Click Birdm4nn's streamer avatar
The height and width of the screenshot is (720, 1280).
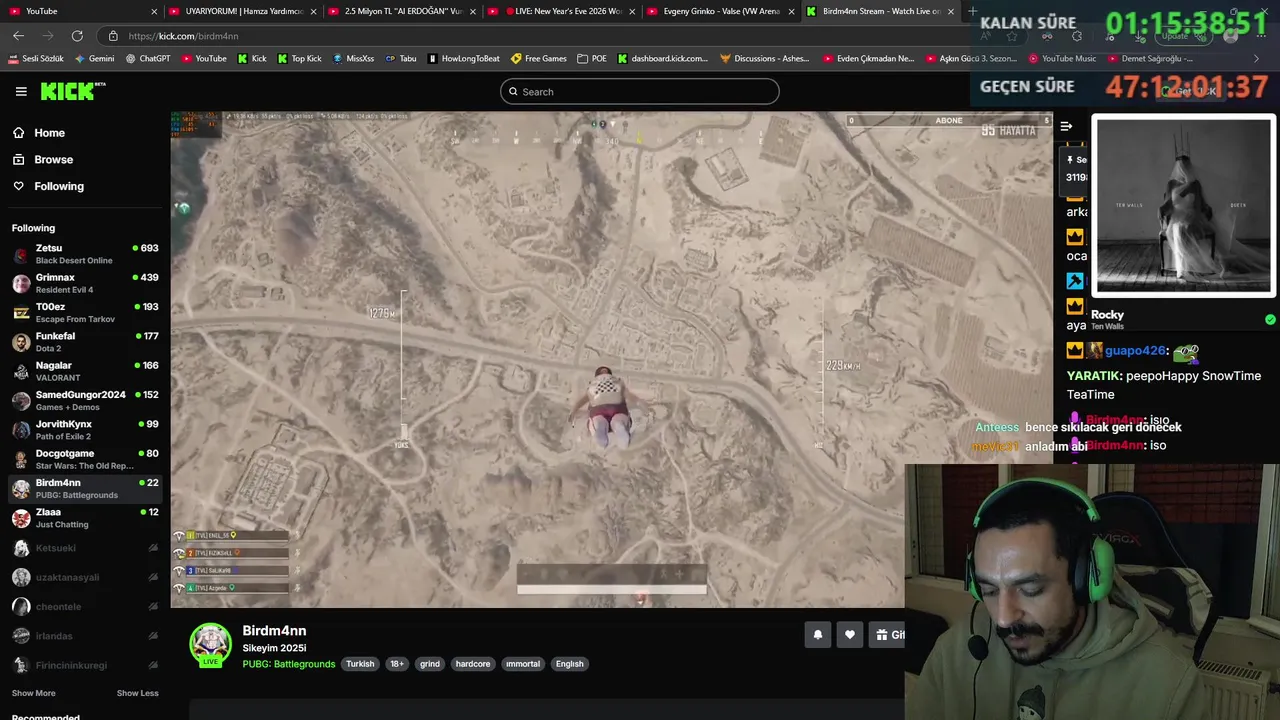point(211,645)
